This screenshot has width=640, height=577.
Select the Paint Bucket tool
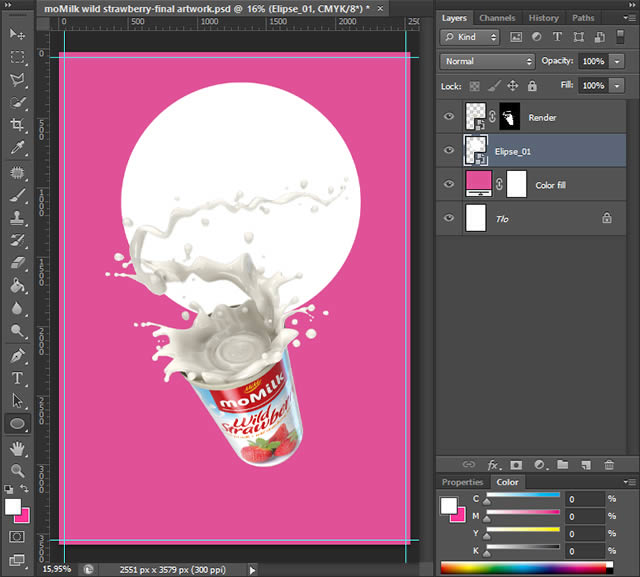pyautogui.click(x=17, y=286)
